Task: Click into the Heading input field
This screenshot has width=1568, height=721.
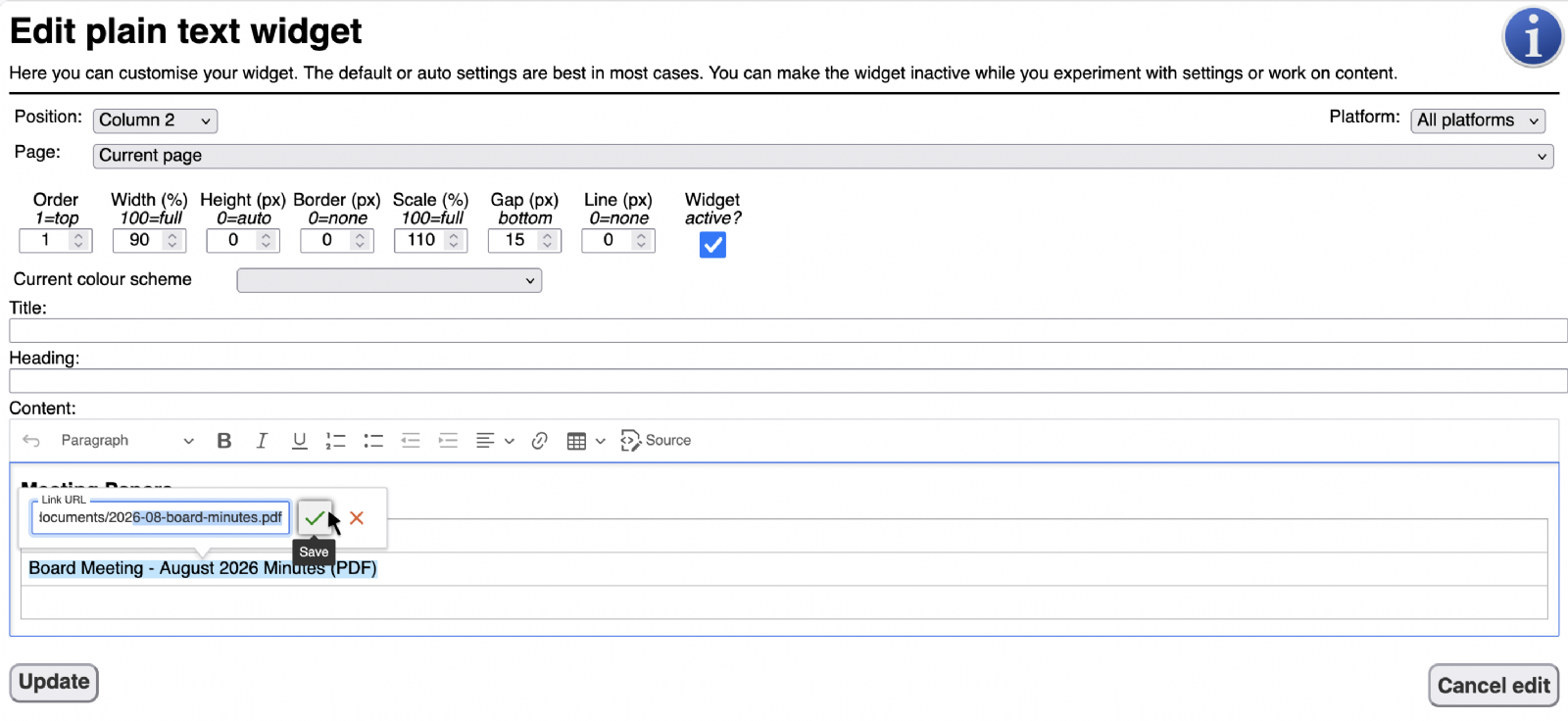Action: pos(788,381)
